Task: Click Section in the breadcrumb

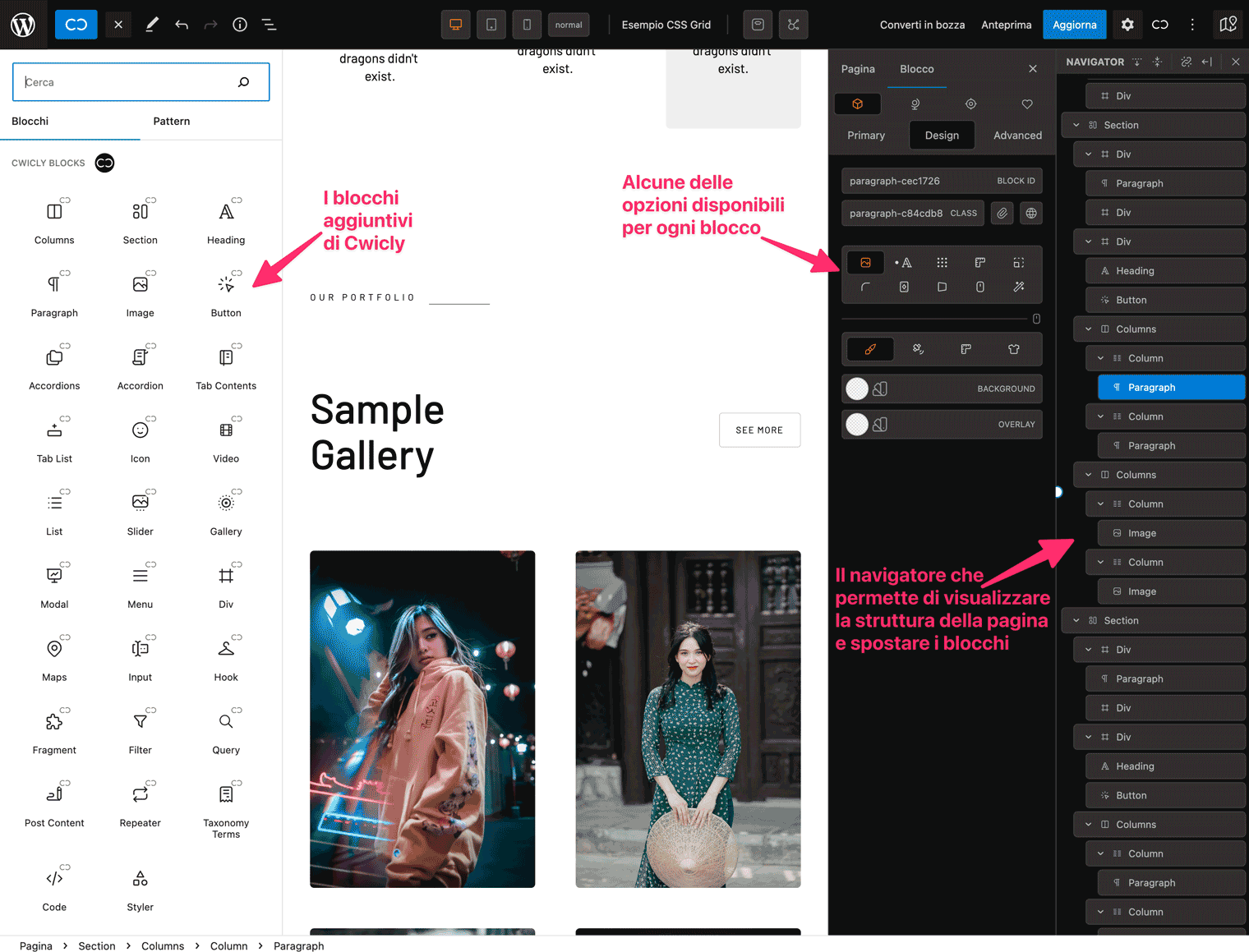Action: 97,945
